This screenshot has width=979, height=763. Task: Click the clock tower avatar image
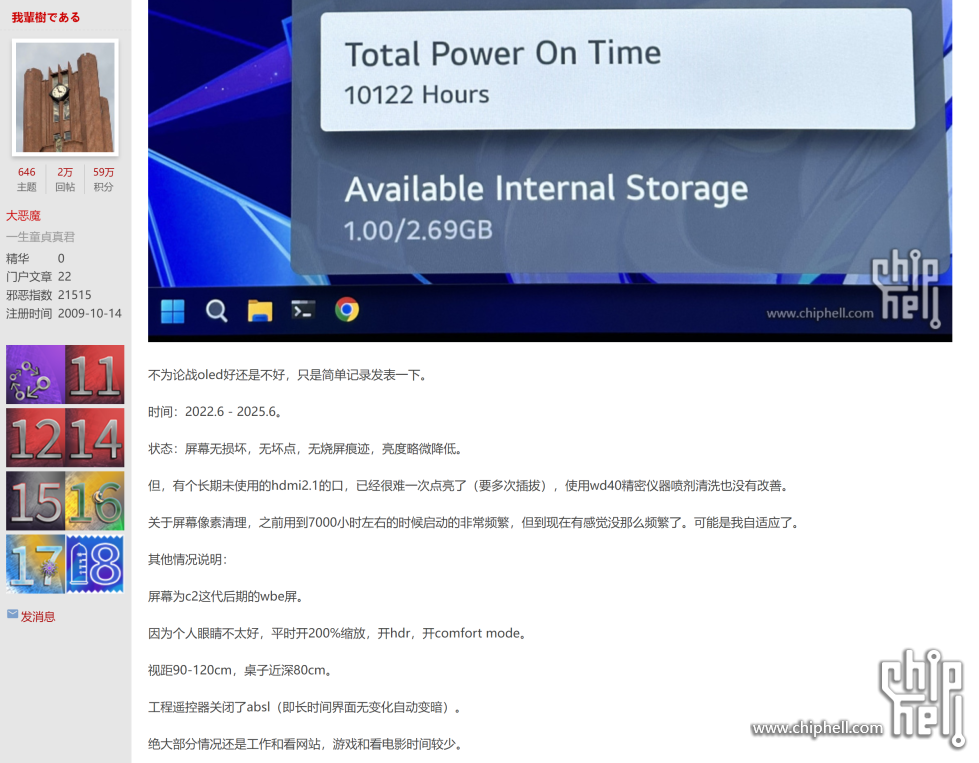65,97
